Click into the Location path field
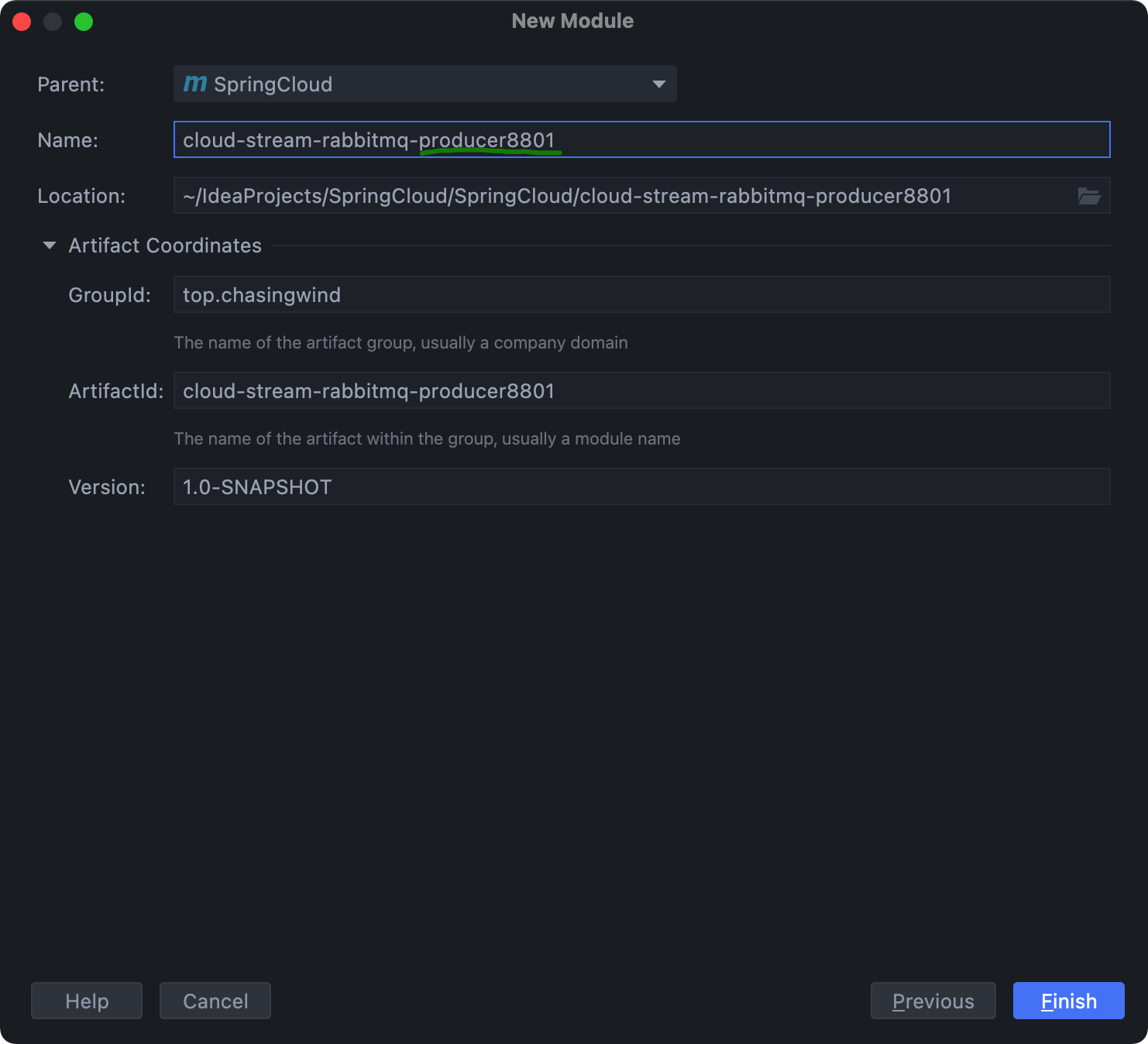This screenshot has width=1148, height=1044. point(620,196)
